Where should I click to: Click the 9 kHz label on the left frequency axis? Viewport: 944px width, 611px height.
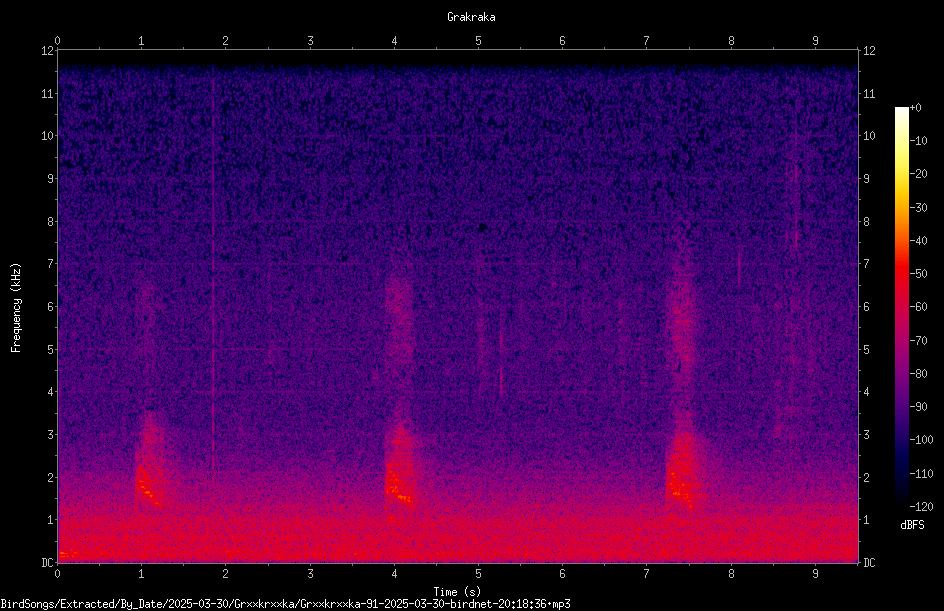51,179
